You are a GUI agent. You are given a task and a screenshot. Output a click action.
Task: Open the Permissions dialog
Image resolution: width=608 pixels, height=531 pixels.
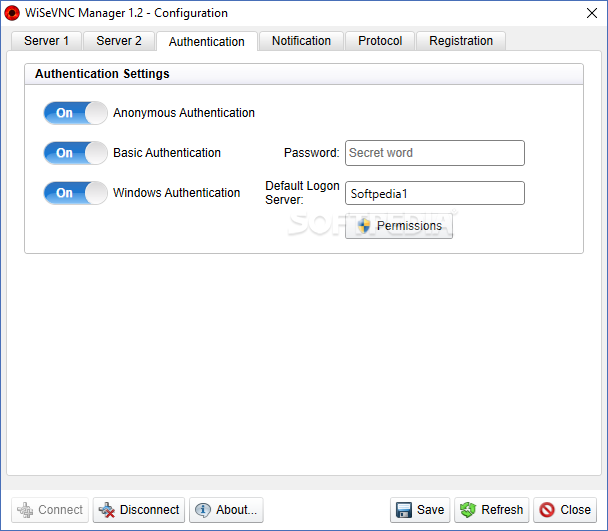tap(399, 226)
